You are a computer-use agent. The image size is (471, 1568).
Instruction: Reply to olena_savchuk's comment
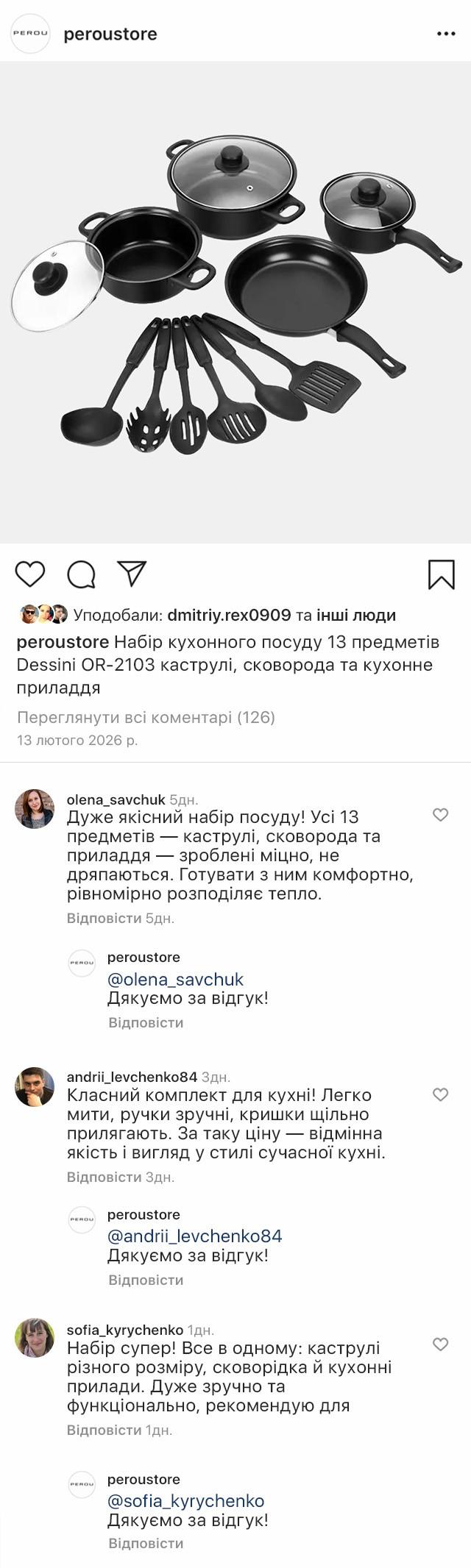104,919
